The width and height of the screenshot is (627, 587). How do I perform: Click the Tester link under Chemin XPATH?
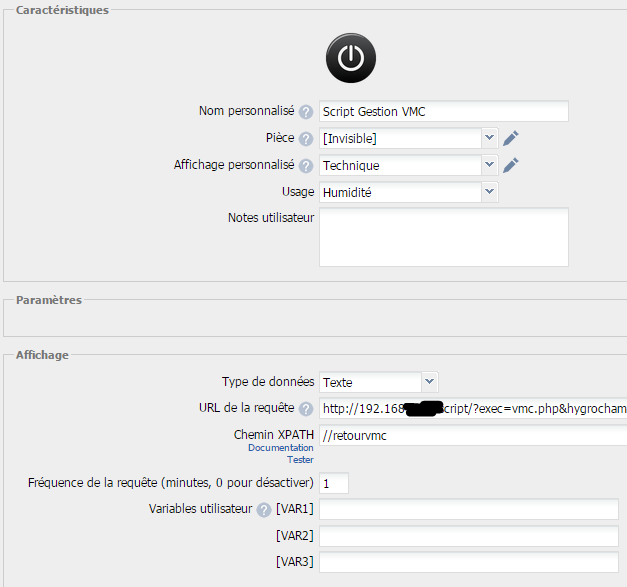click(300, 460)
